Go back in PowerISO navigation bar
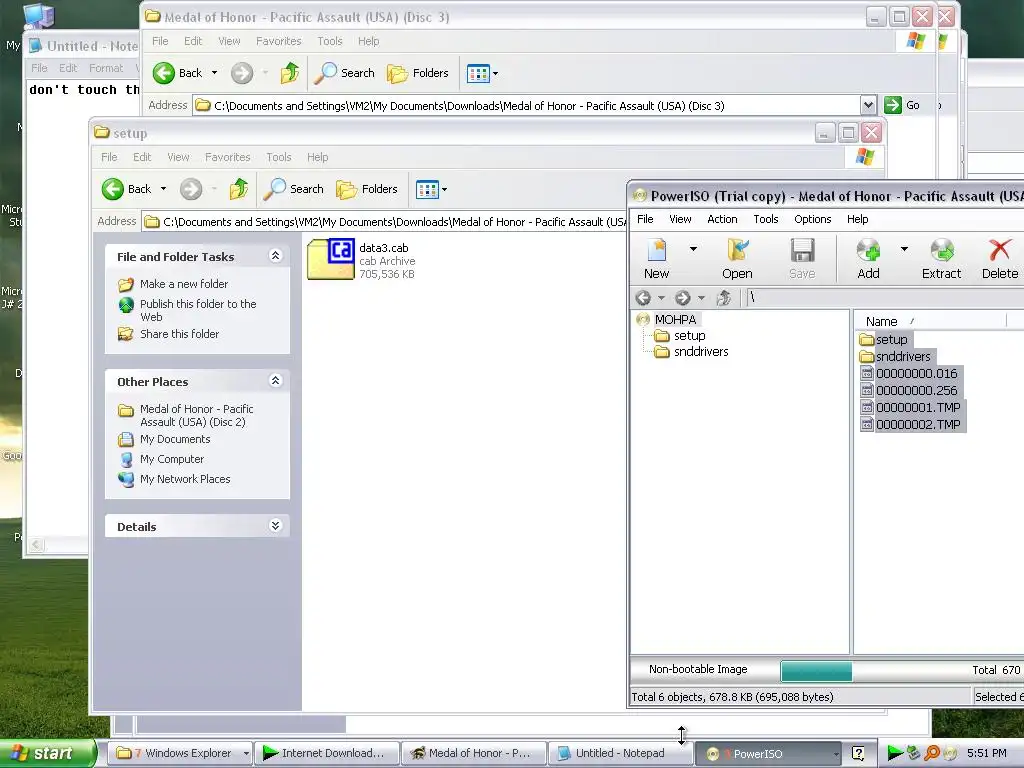The width and height of the screenshot is (1024, 768). tap(643, 298)
